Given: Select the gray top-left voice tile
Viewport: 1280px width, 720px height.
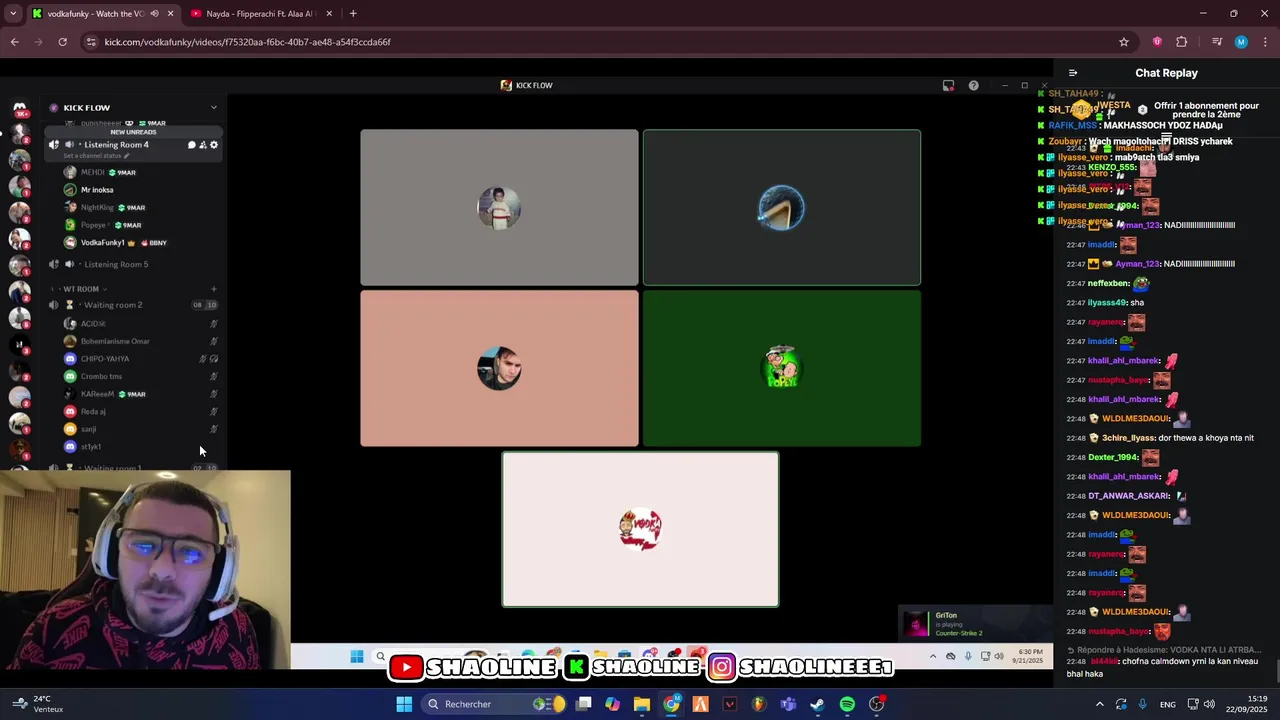Looking at the screenshot, I should click(x=499, y=207).
